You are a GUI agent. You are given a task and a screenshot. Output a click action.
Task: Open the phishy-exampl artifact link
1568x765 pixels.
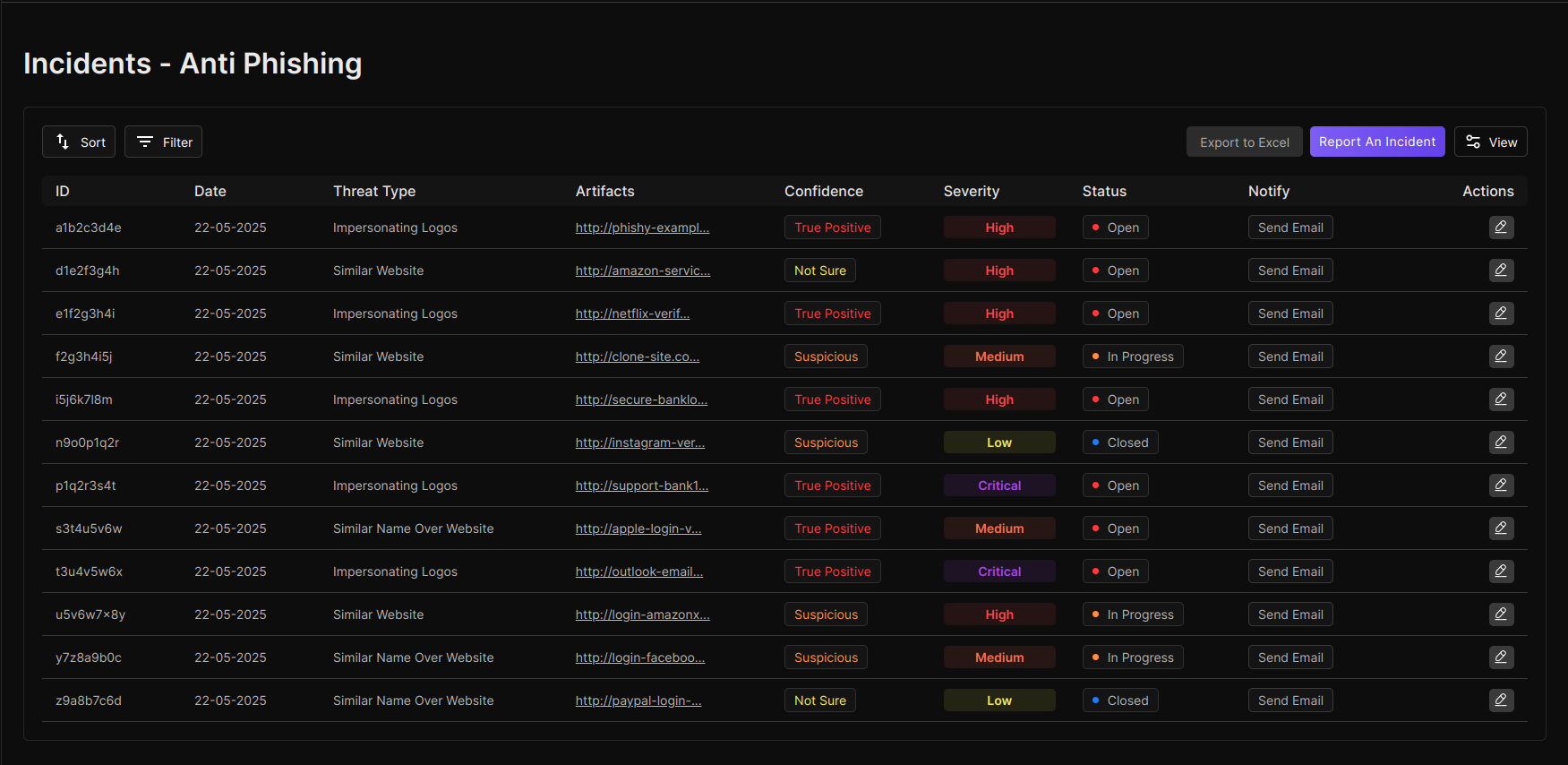pos(642,228)
